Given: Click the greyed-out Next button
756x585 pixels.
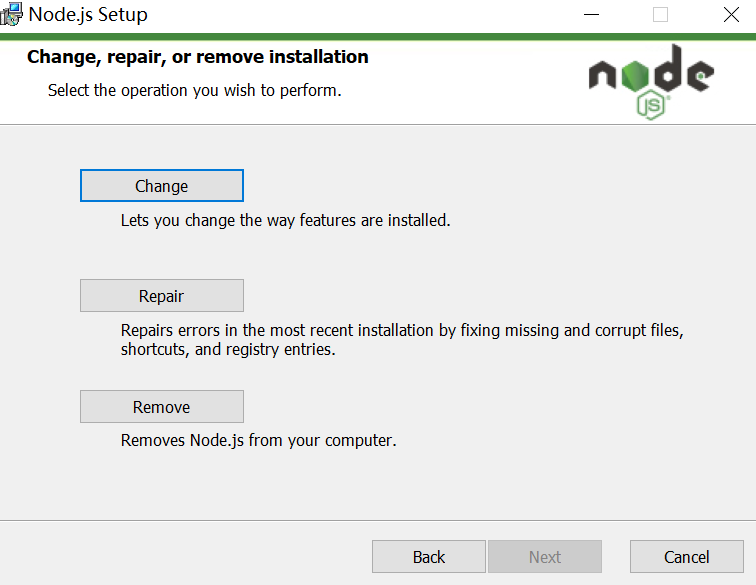Looking at the screenshot, I should [x=545, y=557].
